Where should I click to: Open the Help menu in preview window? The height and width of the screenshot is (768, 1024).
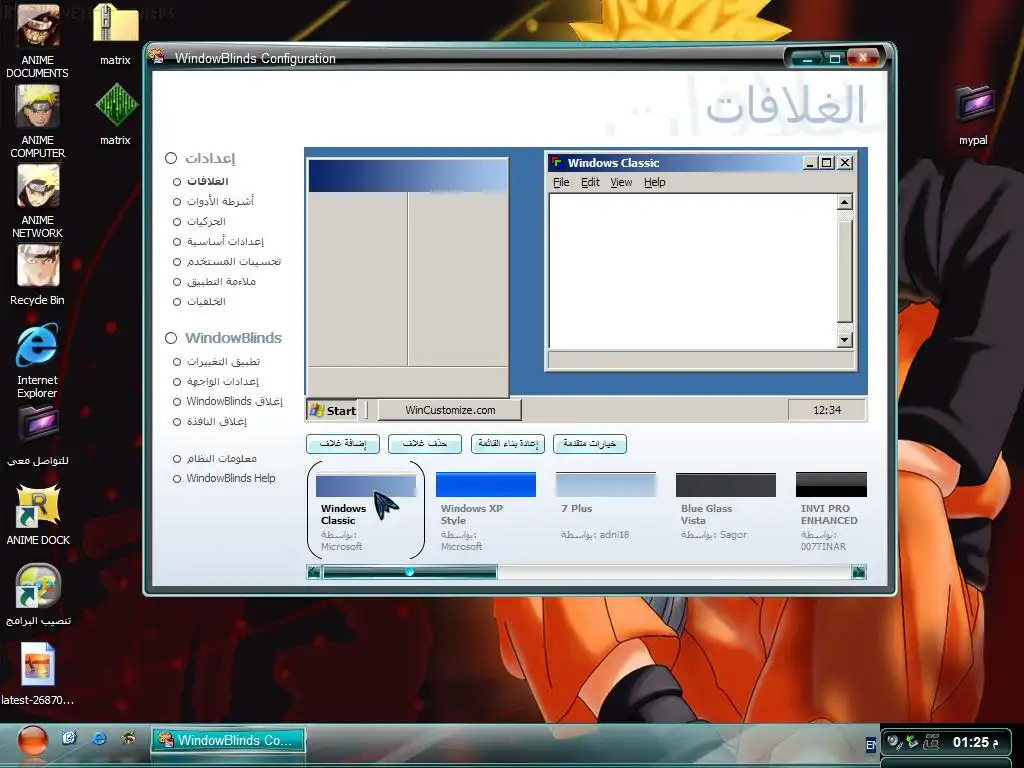[x=654, y=182]
